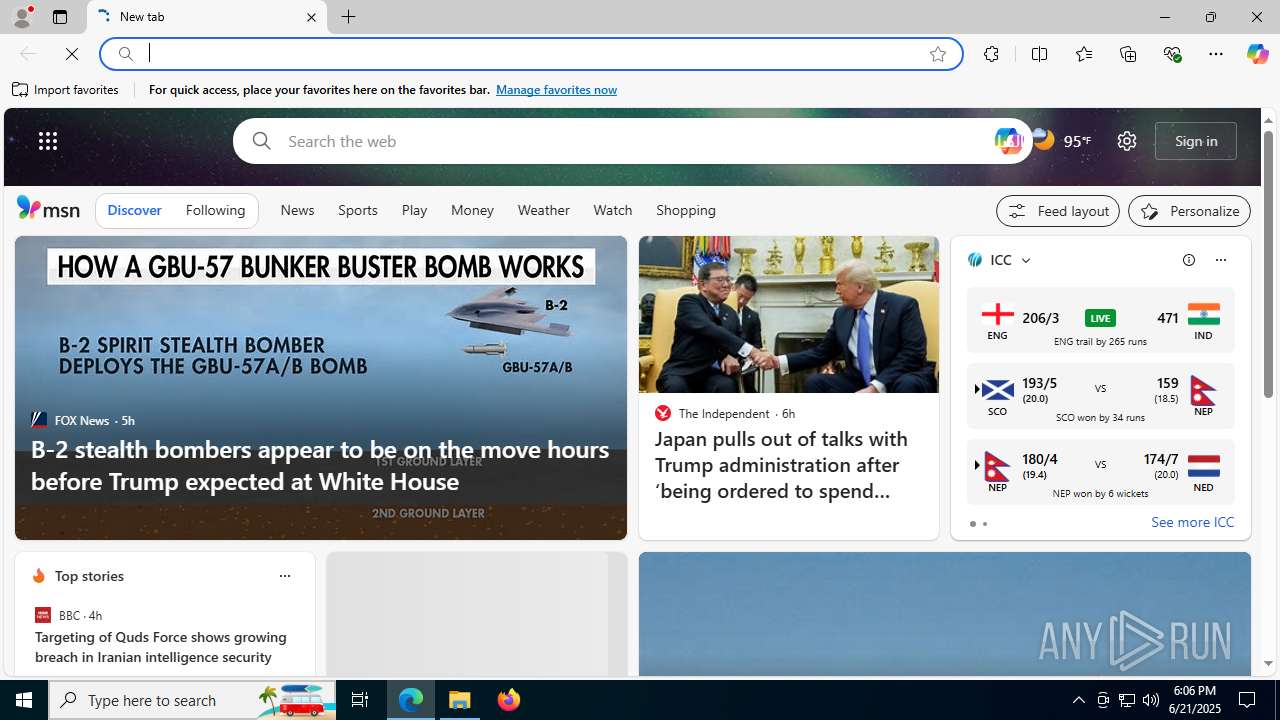
Task: Open the Weather section
Action: click(543, 210)
